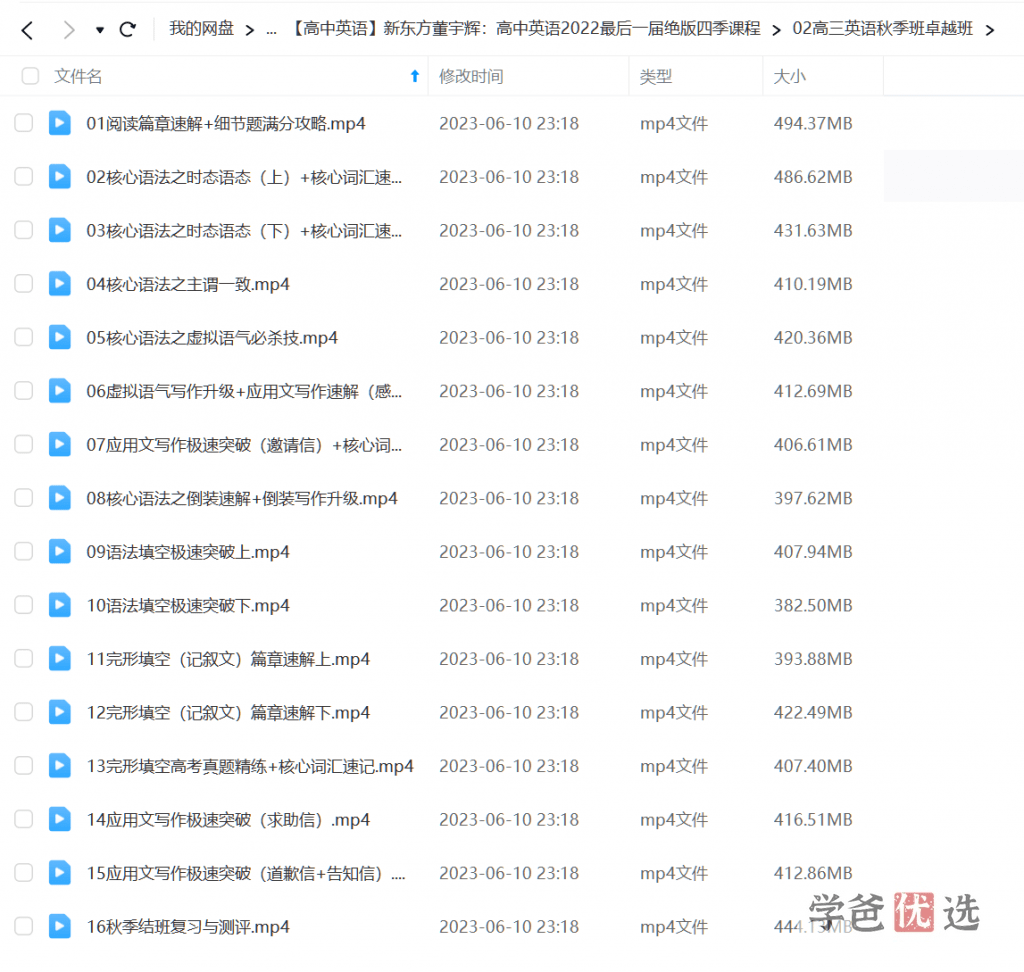1024x972 pixels.
Task: Open file 04核心语法之主谓一致.mp4
Action: point(188,284)
